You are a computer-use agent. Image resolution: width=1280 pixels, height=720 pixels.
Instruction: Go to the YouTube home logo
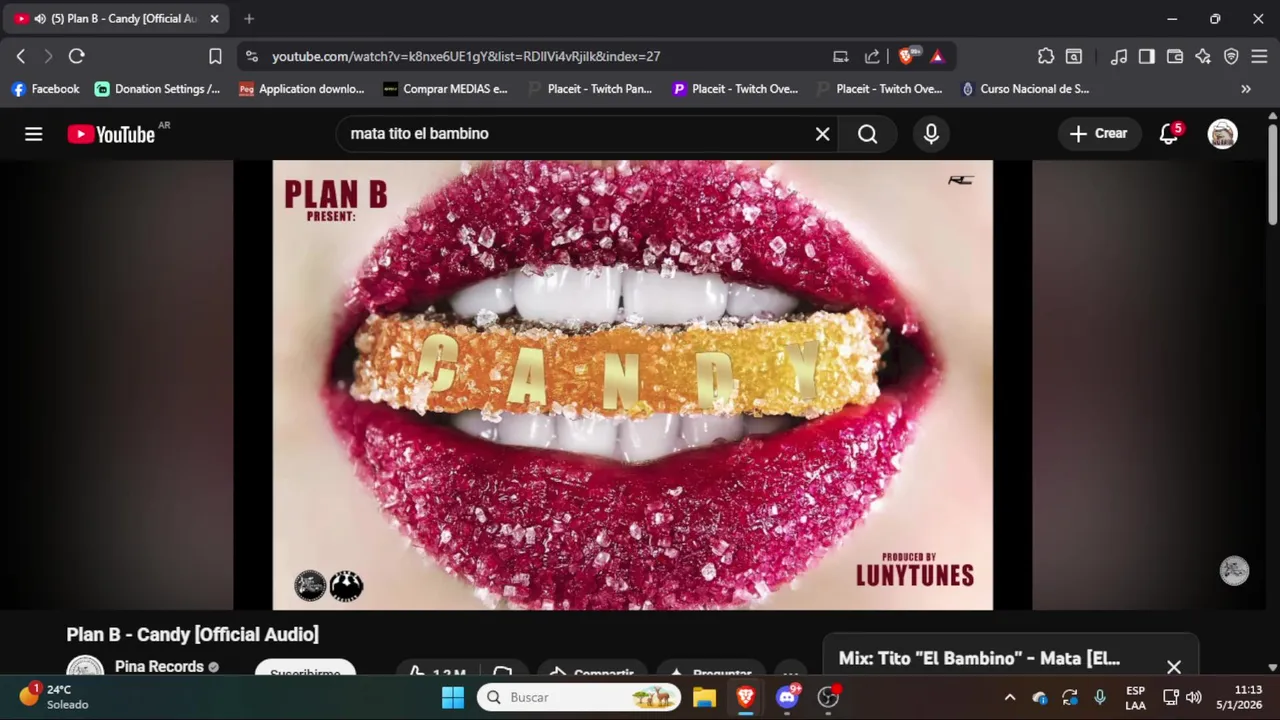point(111,134)
